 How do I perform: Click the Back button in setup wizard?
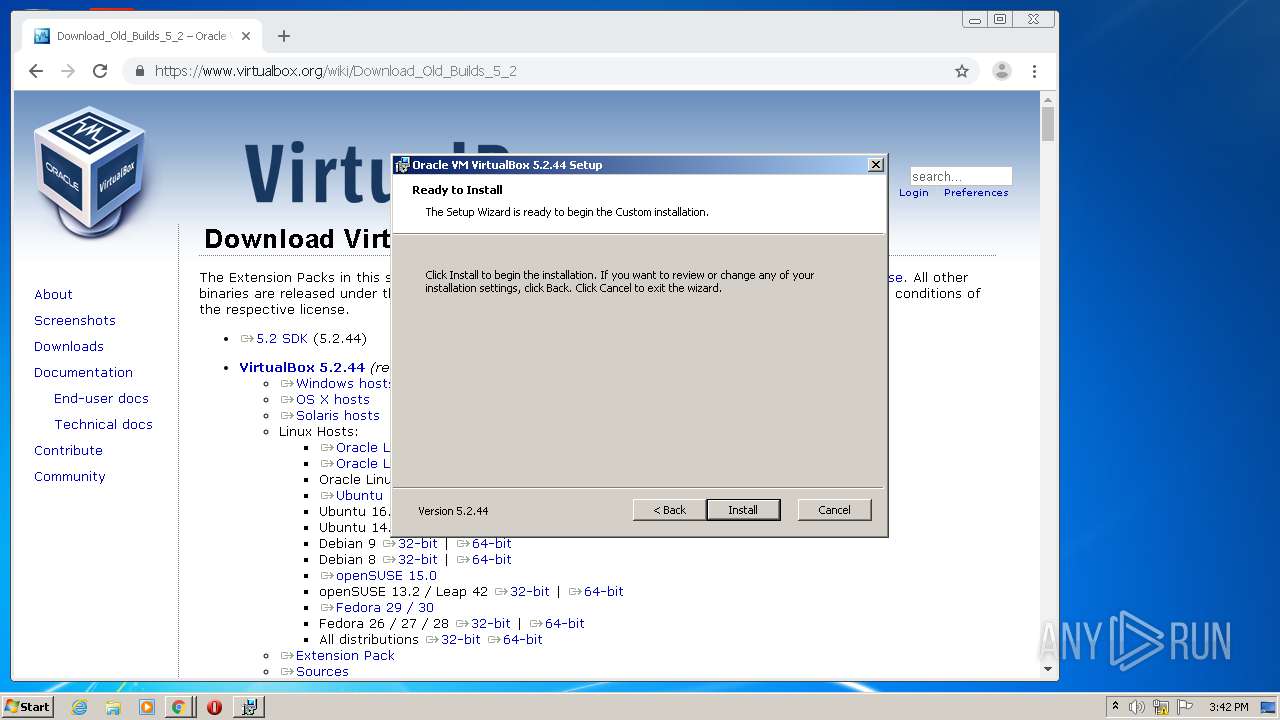670,510
